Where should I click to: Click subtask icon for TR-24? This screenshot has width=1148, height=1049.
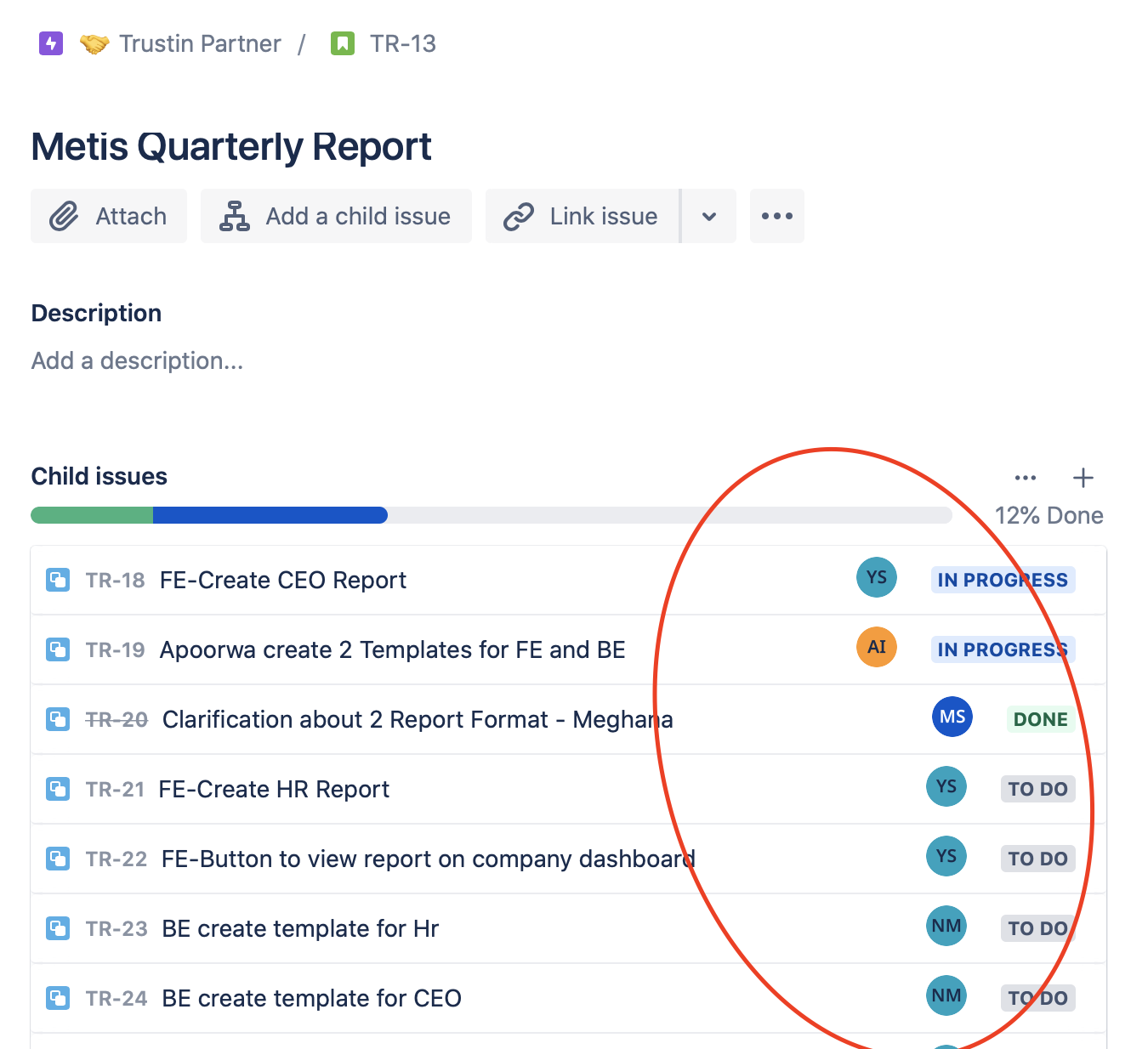tap(58, 998)
